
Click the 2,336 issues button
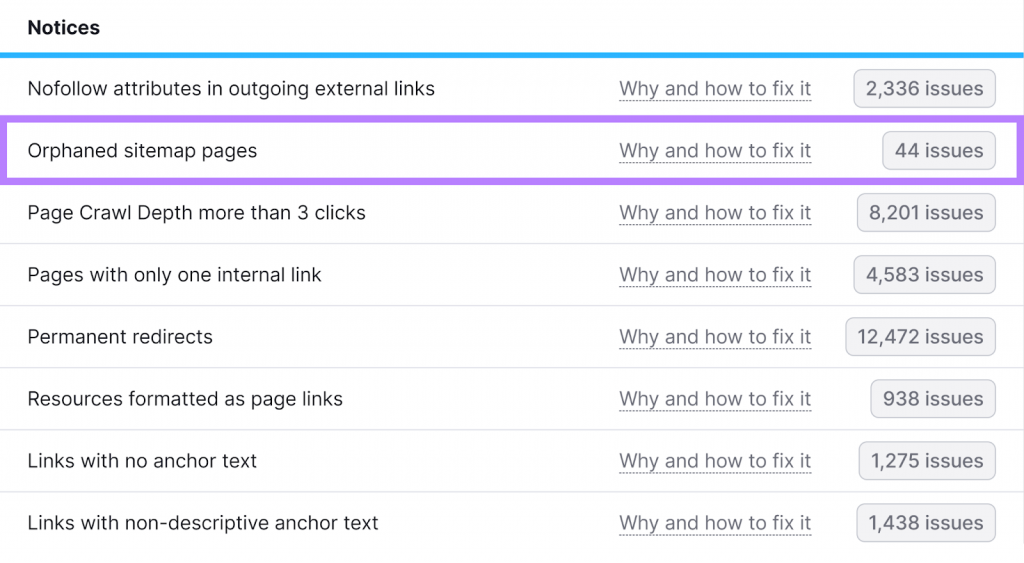point(924,89)
